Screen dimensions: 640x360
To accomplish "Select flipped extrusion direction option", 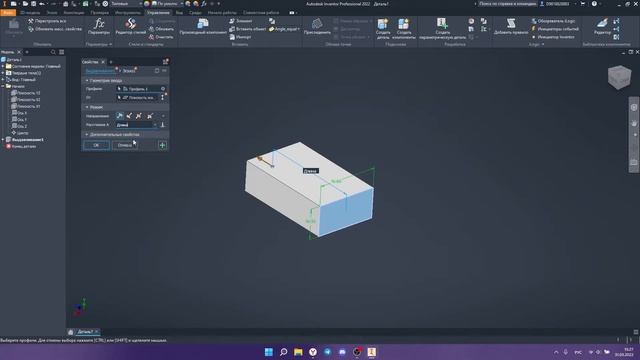I will pyautogui.click(x=129, y=116).
